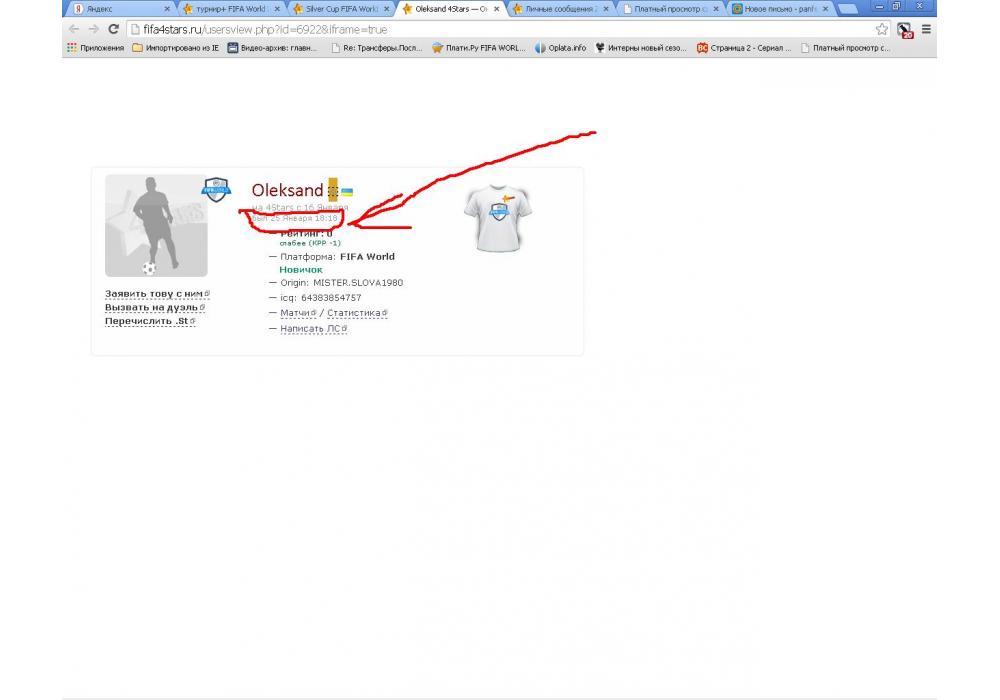Screen dimensions: 1000x700
Task: Click the Вызвать на дуэль link
Action: [x=150, y=308]
